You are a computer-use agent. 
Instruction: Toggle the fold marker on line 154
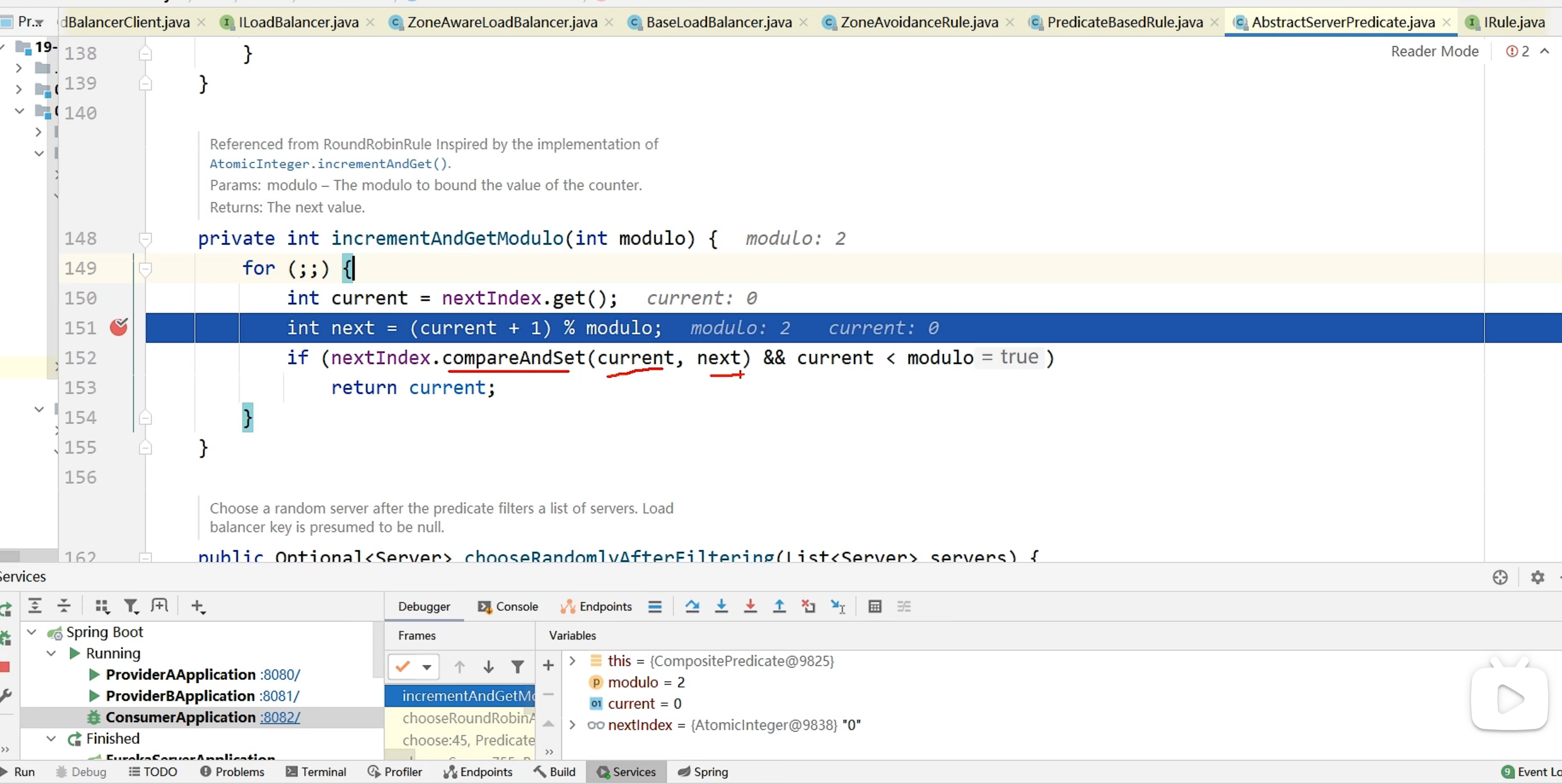[145, 418]
